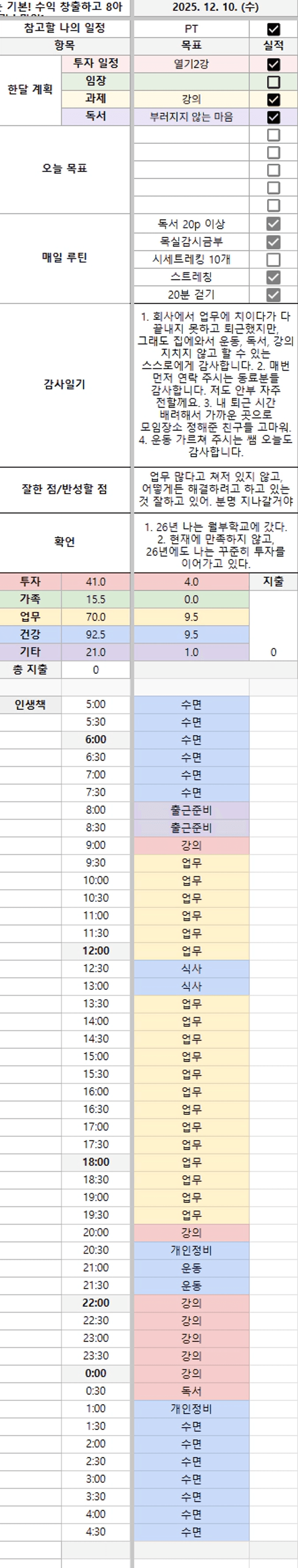This screenshot has width=298, height=1568.
Task: Click the 잘한 점/반성할 점 content cell
Action: [x=215, y=489]
